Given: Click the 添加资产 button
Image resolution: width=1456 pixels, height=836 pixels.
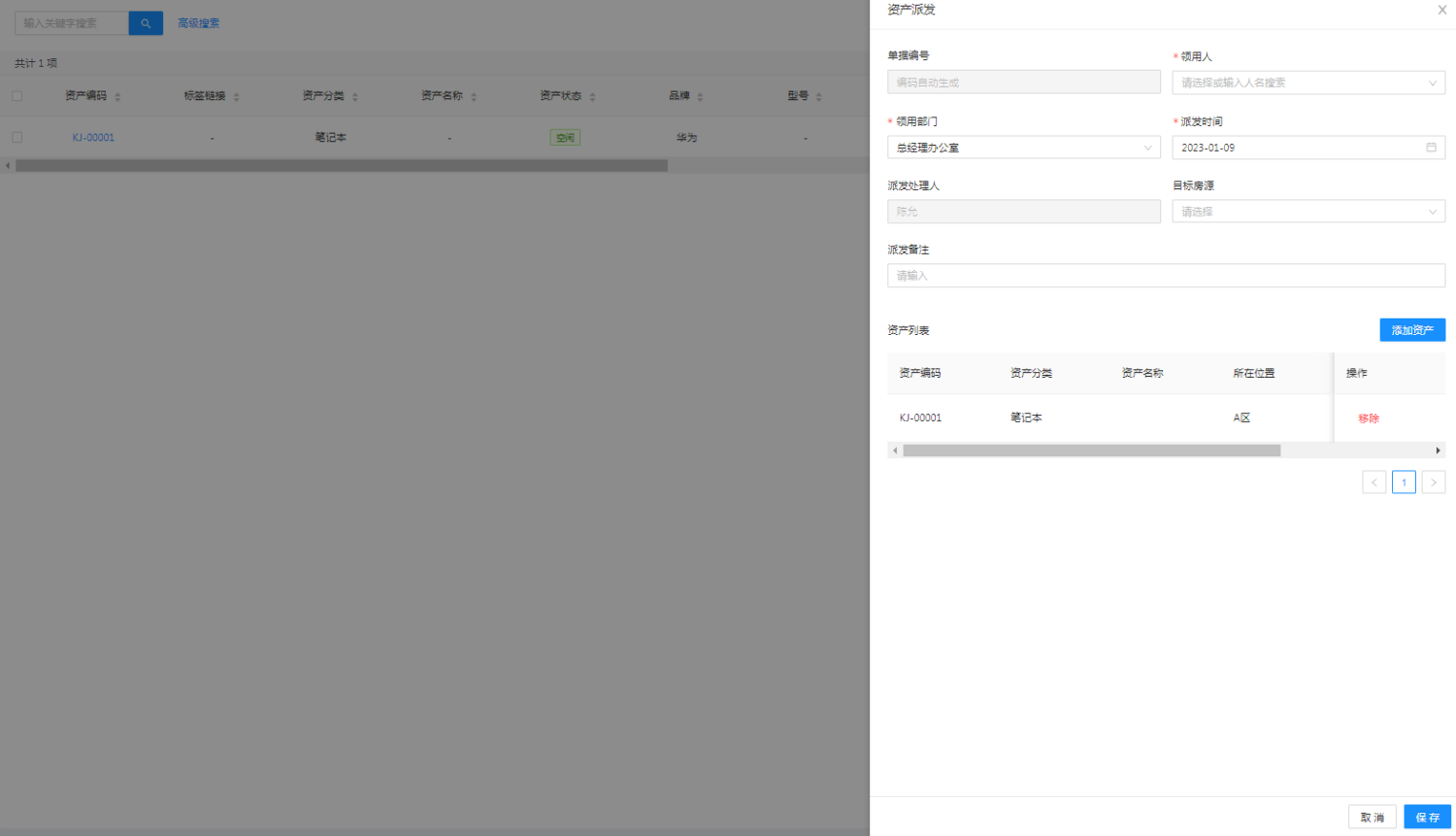Looking at the screenshot, I should click(x=1411, y=330).
